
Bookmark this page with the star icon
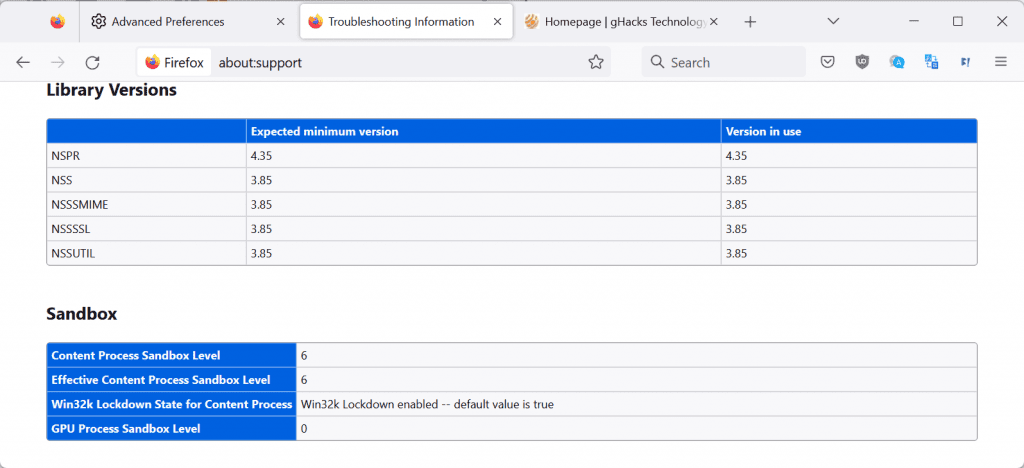pyautogui.click(x=596, y=62)
